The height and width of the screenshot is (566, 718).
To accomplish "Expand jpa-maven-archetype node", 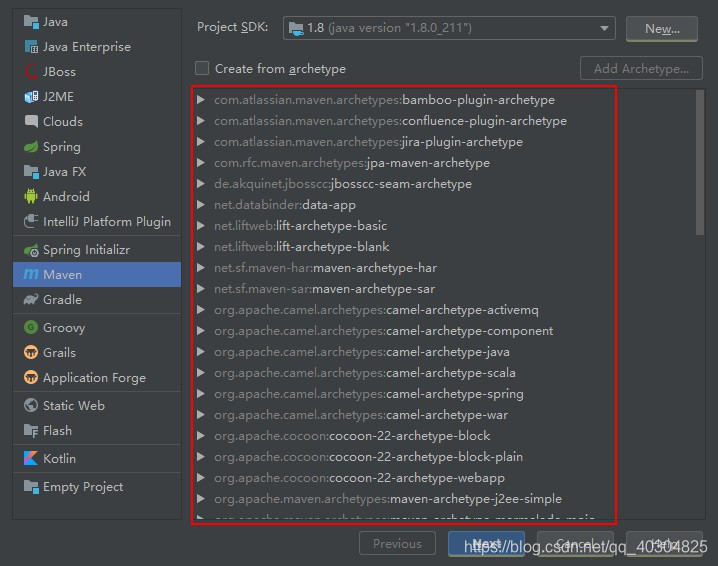I will click(x=201, y=163).
